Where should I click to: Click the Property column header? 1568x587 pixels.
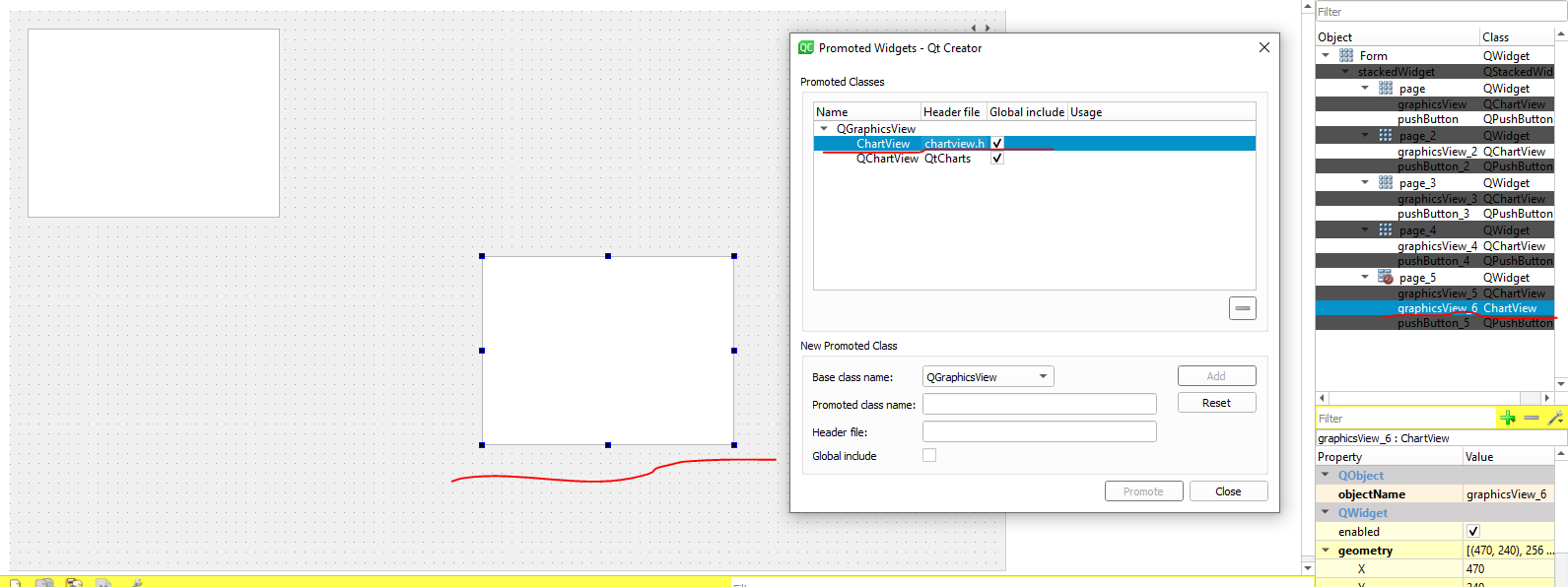coord(1389,456)
